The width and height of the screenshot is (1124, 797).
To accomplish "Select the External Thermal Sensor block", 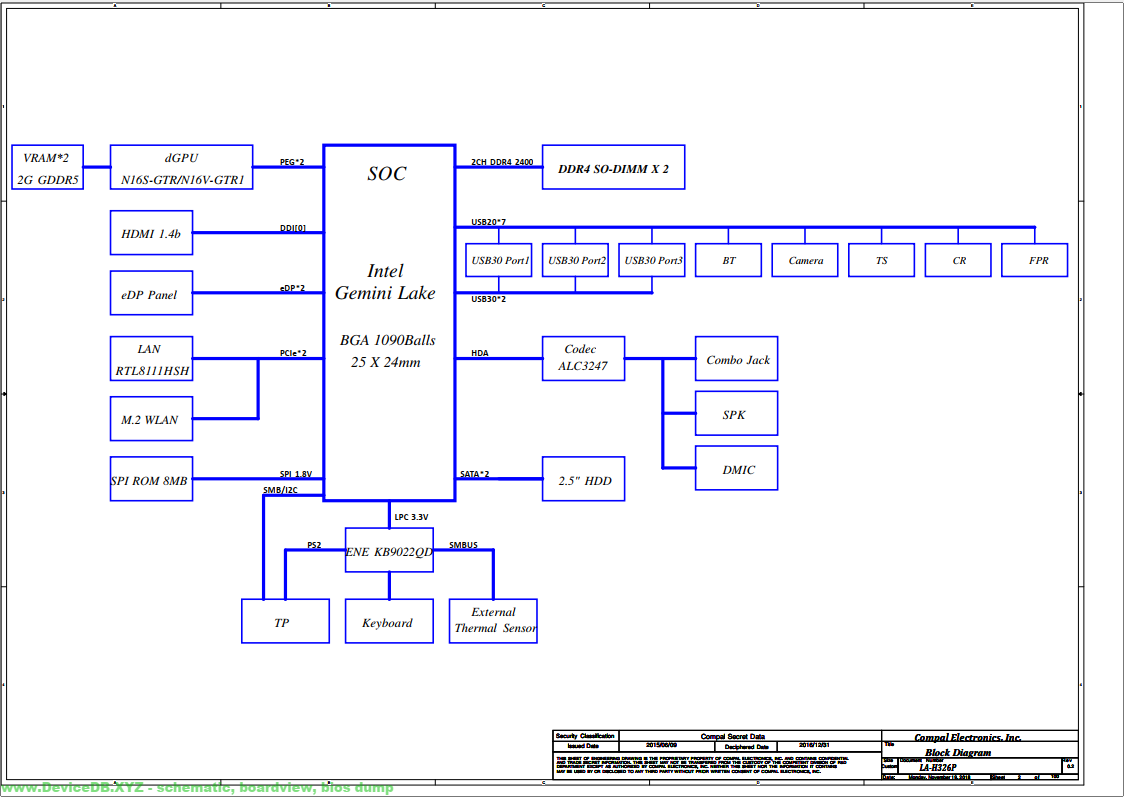I will (x=493, y=621).
